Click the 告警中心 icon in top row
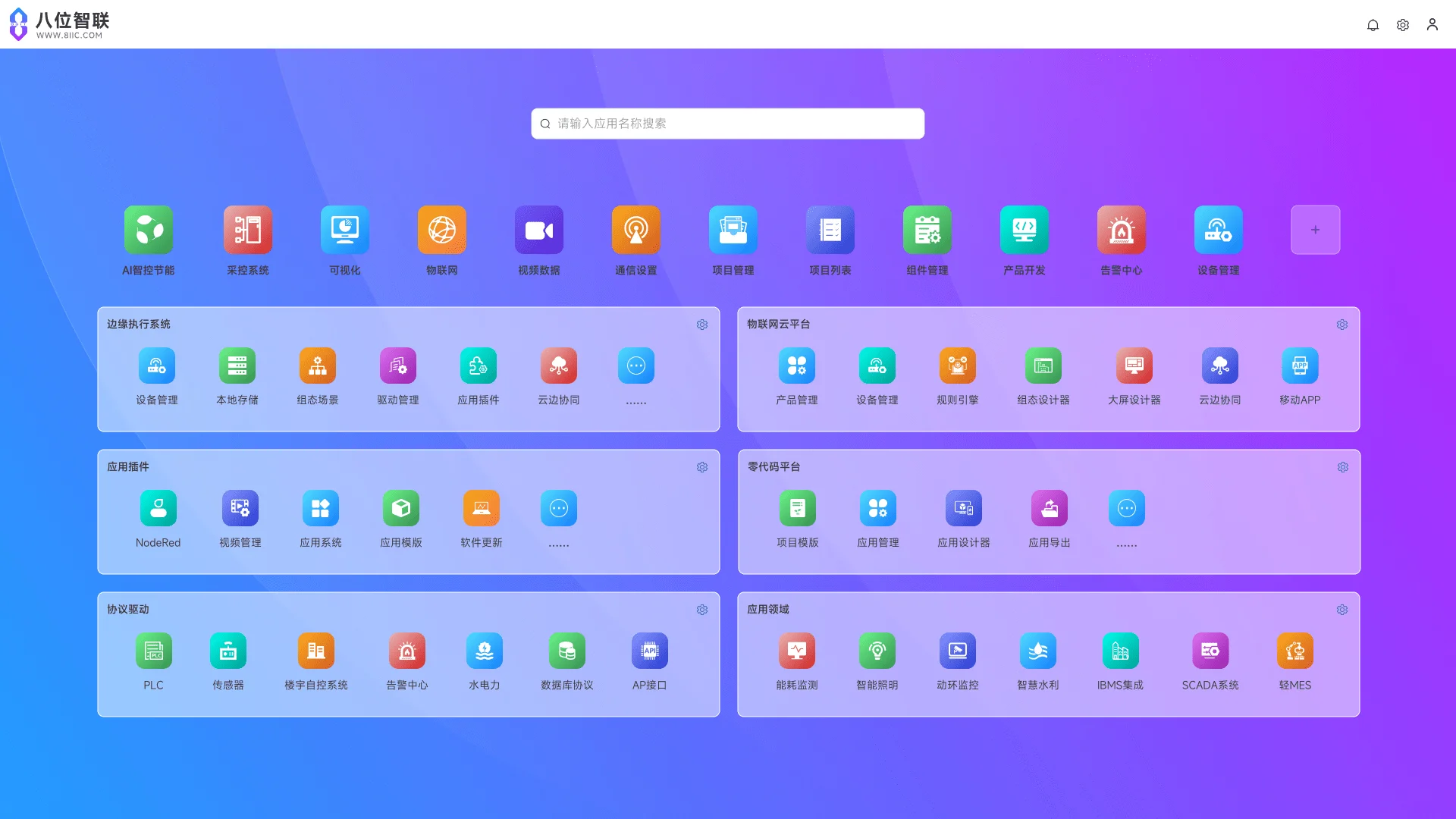 [x=1122, y=230]
